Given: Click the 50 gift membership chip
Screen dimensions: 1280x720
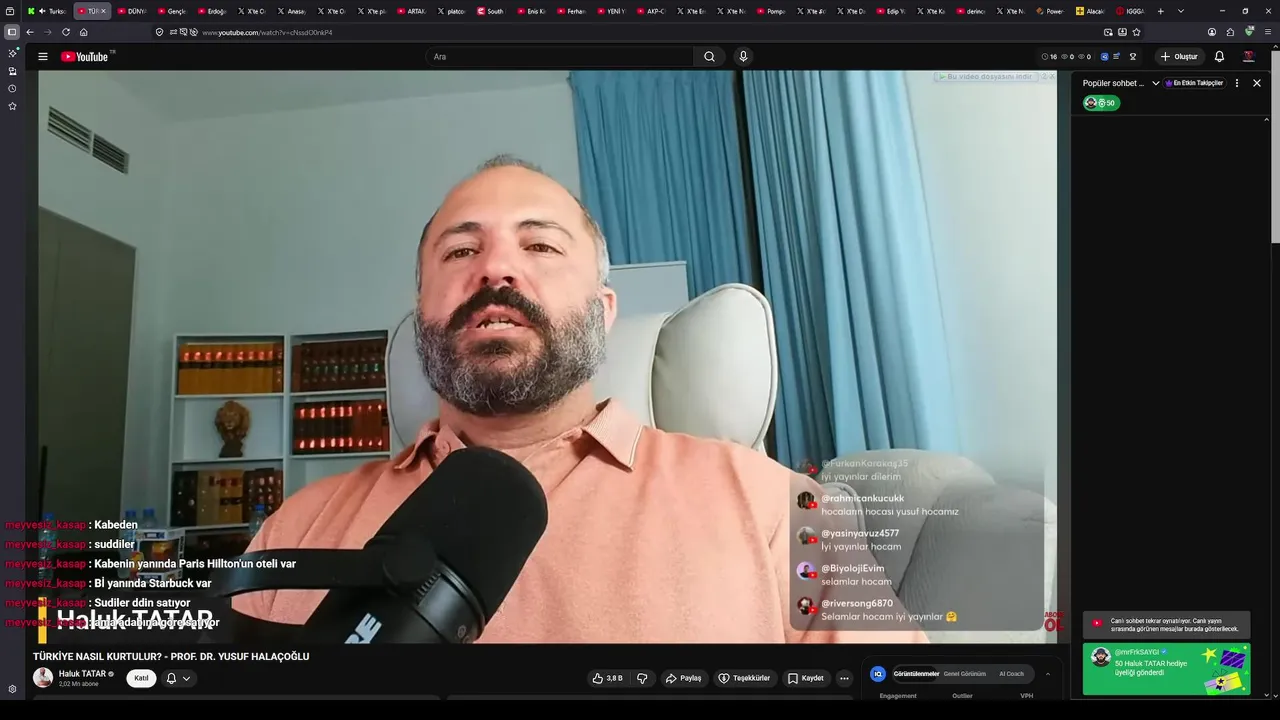Looking at the screenshot, I should [1101, 103].
